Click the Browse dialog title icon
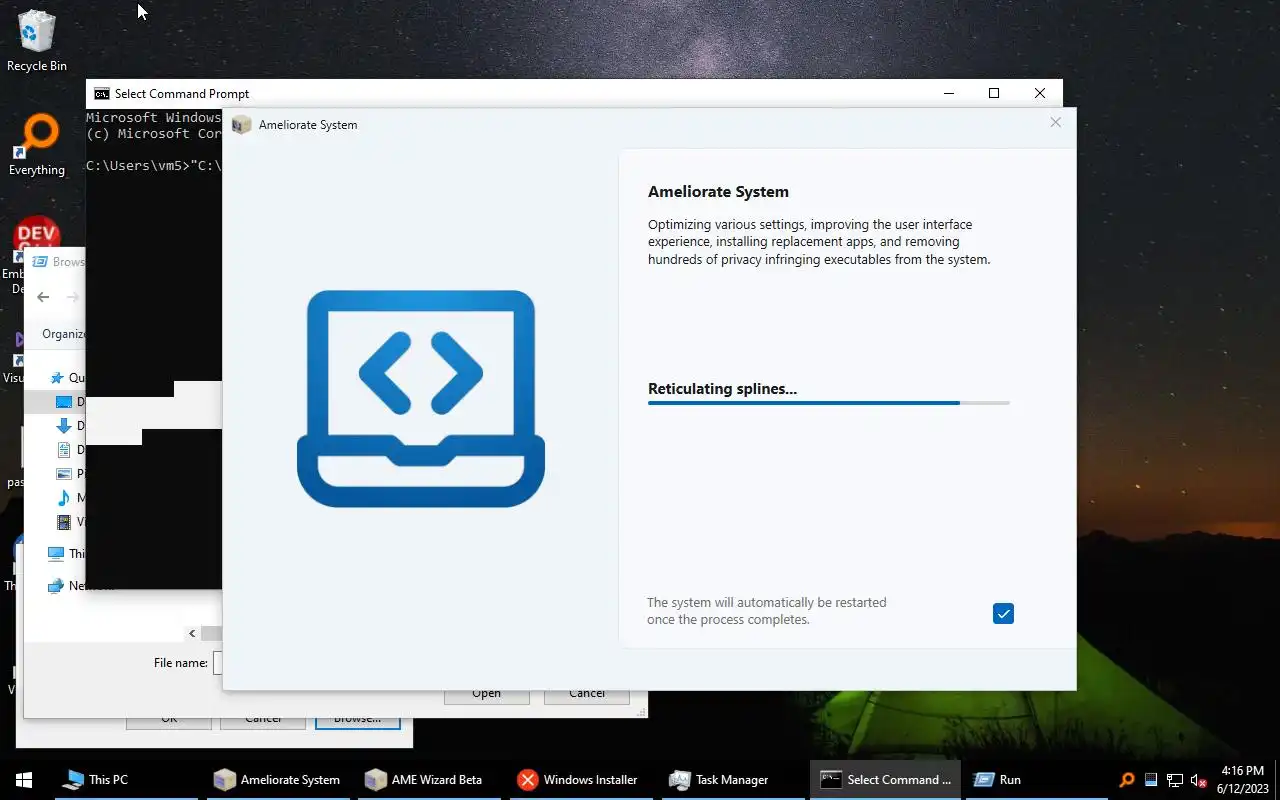 coord(40,262)
